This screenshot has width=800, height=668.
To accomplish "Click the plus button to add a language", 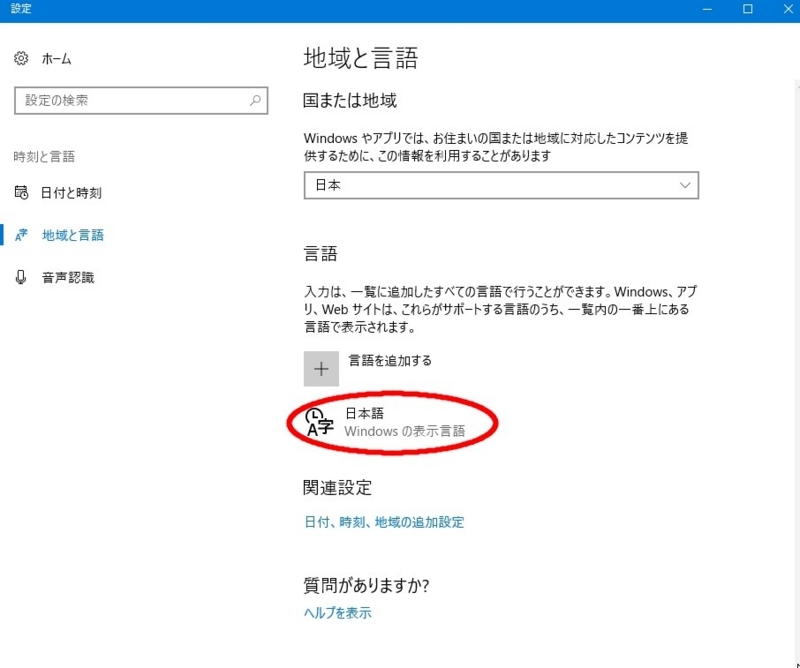I will 321,368.
